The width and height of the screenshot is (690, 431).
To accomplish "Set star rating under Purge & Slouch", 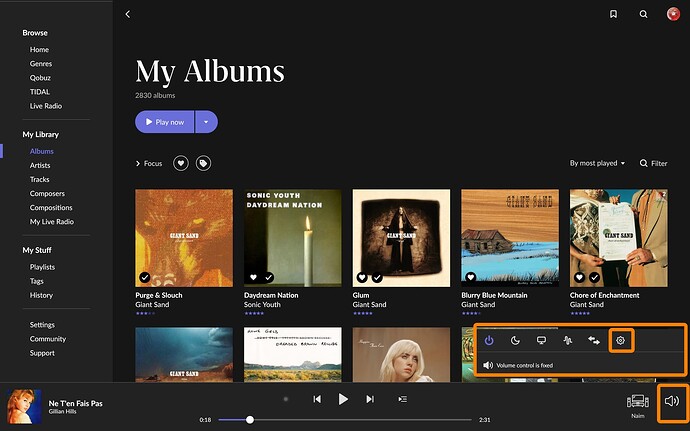I will coord(145,313).
